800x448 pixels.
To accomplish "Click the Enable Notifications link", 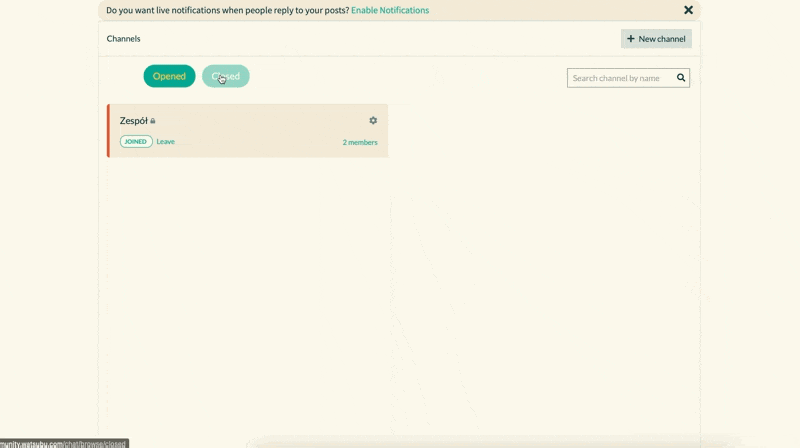I will [x=390, y=10].
